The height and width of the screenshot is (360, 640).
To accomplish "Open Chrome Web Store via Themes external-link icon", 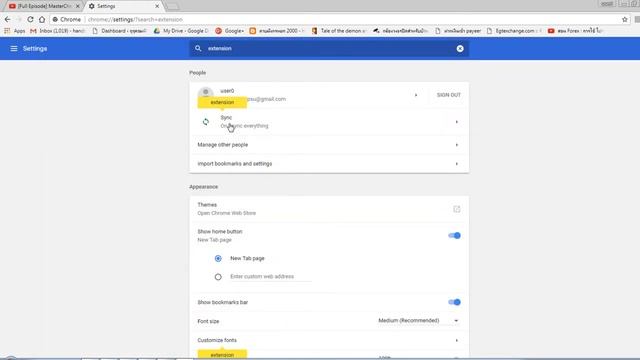I will pos(457,209).
